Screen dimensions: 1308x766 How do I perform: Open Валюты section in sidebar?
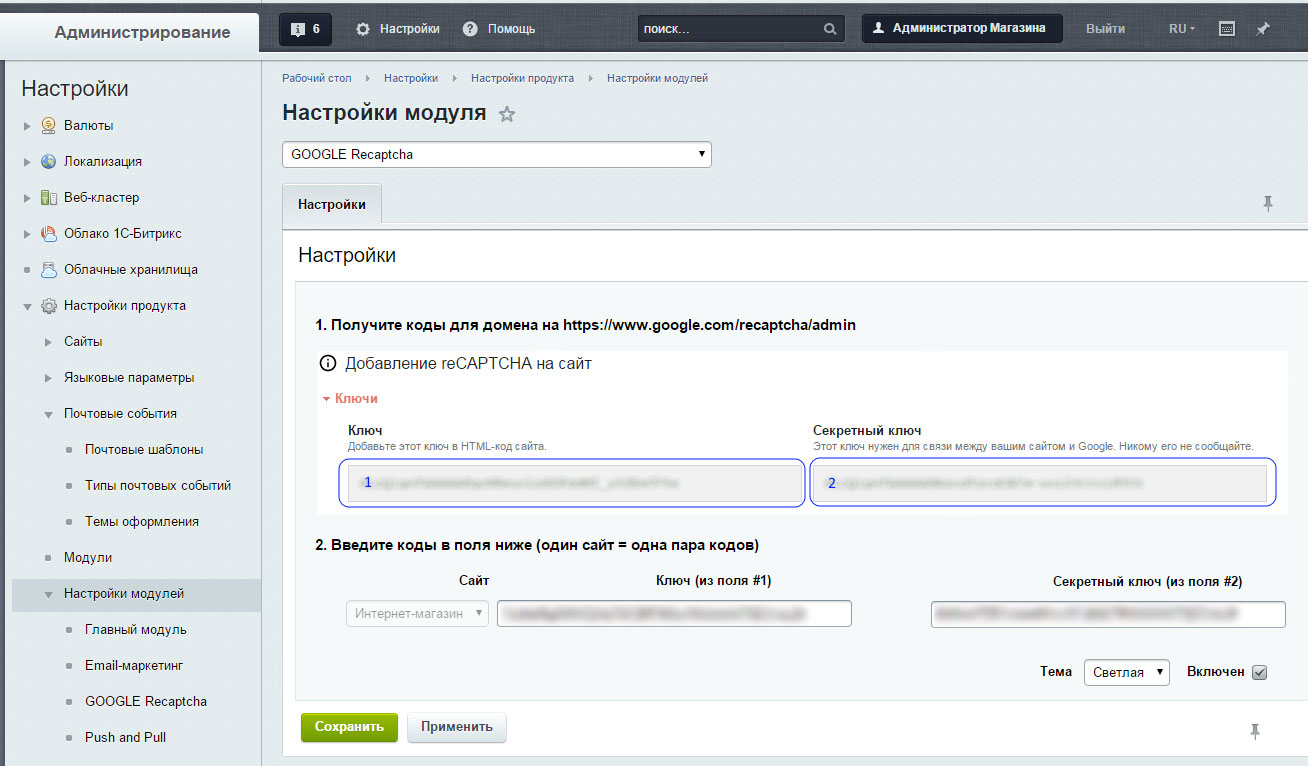click(88, 125)
